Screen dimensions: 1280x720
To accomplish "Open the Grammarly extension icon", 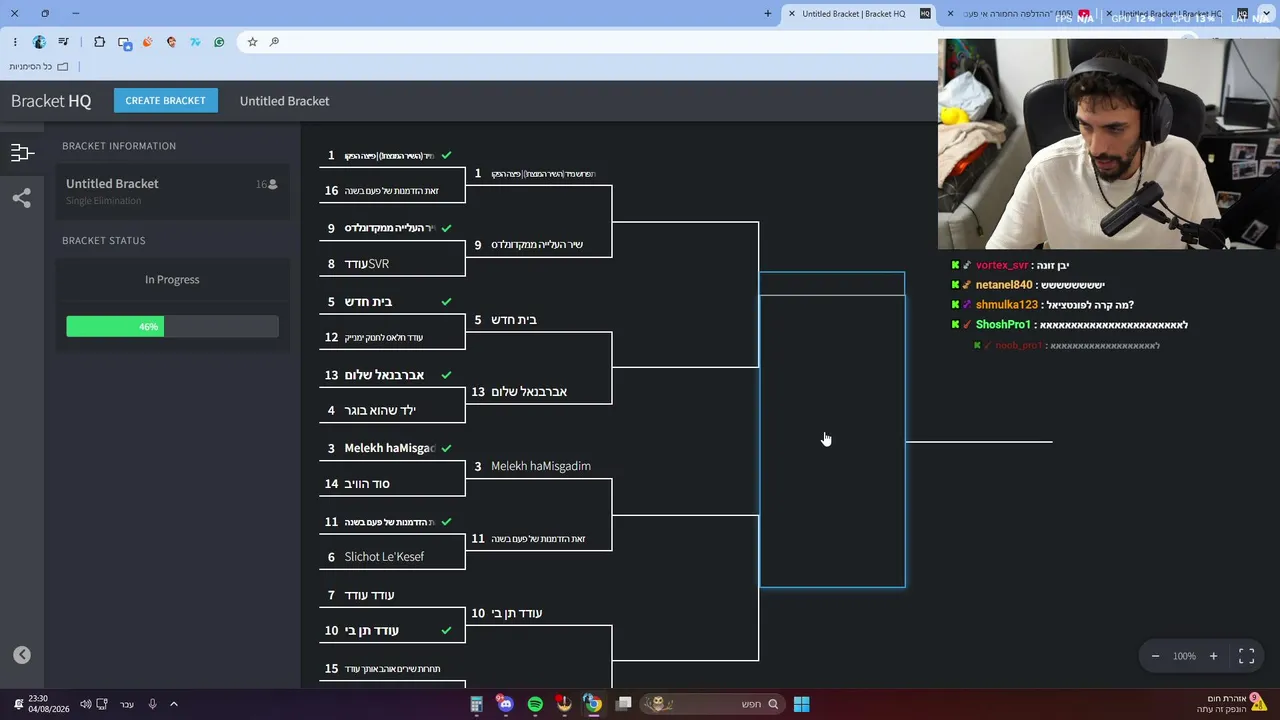I will pos(219,42).
